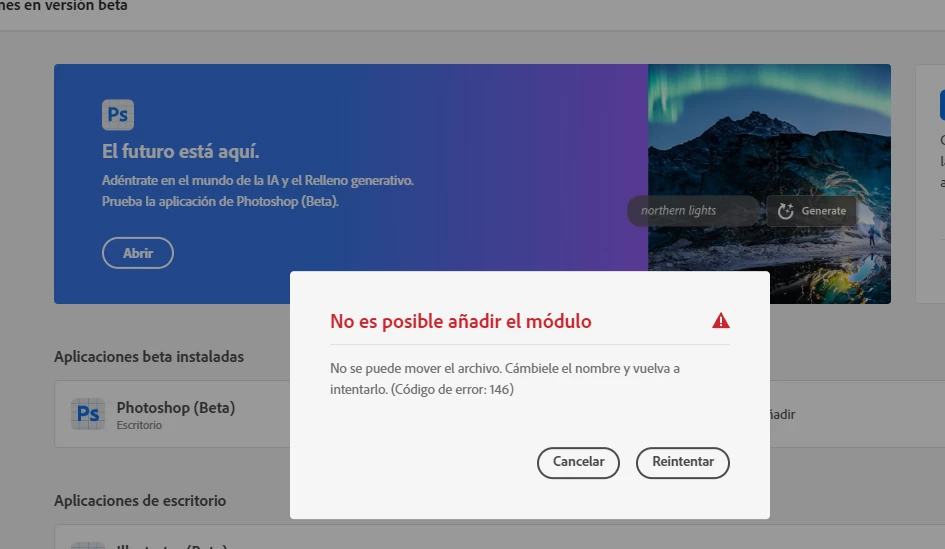The image size is (945, 549).
Task: Click the Photoshop (Beta) app icon in the list
Action: pyautogui.click(x=88, y=414)
